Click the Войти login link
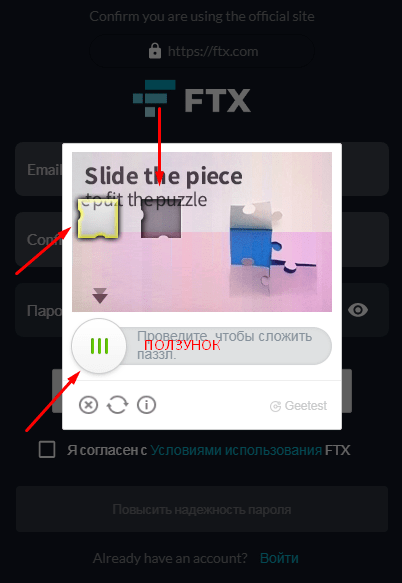The width and height of the screenshot is (402, 583). pos(279,558)
